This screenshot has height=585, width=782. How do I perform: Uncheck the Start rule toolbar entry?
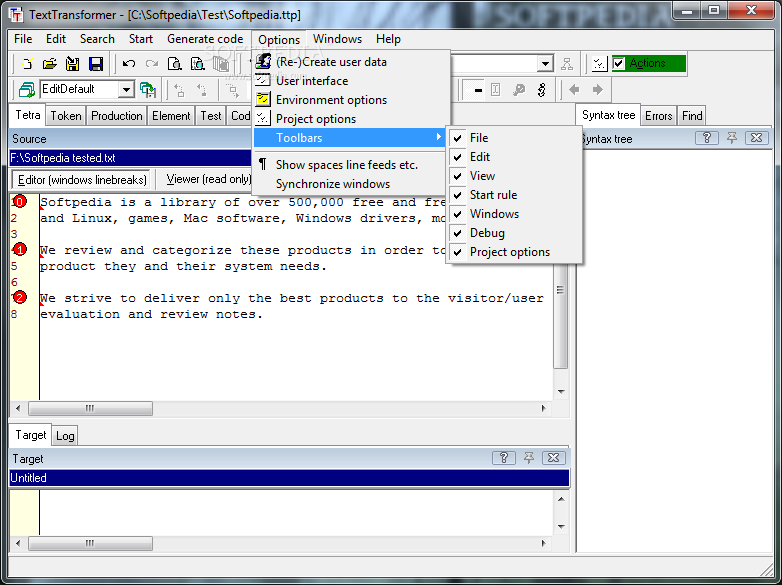(514, 195)
